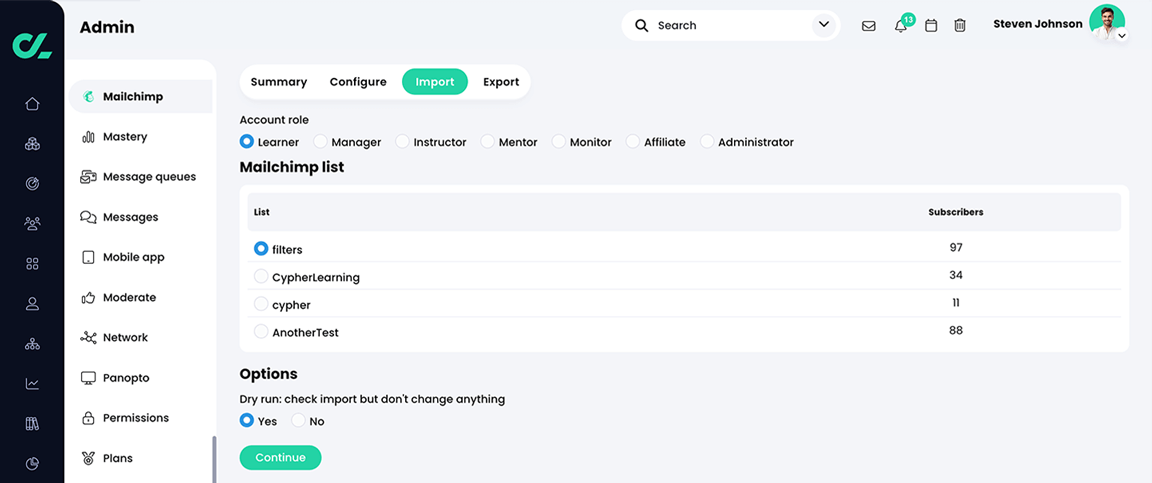Select the Monitor account role

tap(559, 141)
